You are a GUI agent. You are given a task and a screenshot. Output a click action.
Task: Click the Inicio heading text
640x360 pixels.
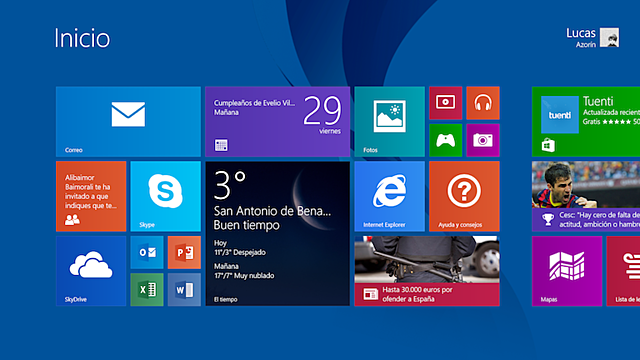[82, 38]
